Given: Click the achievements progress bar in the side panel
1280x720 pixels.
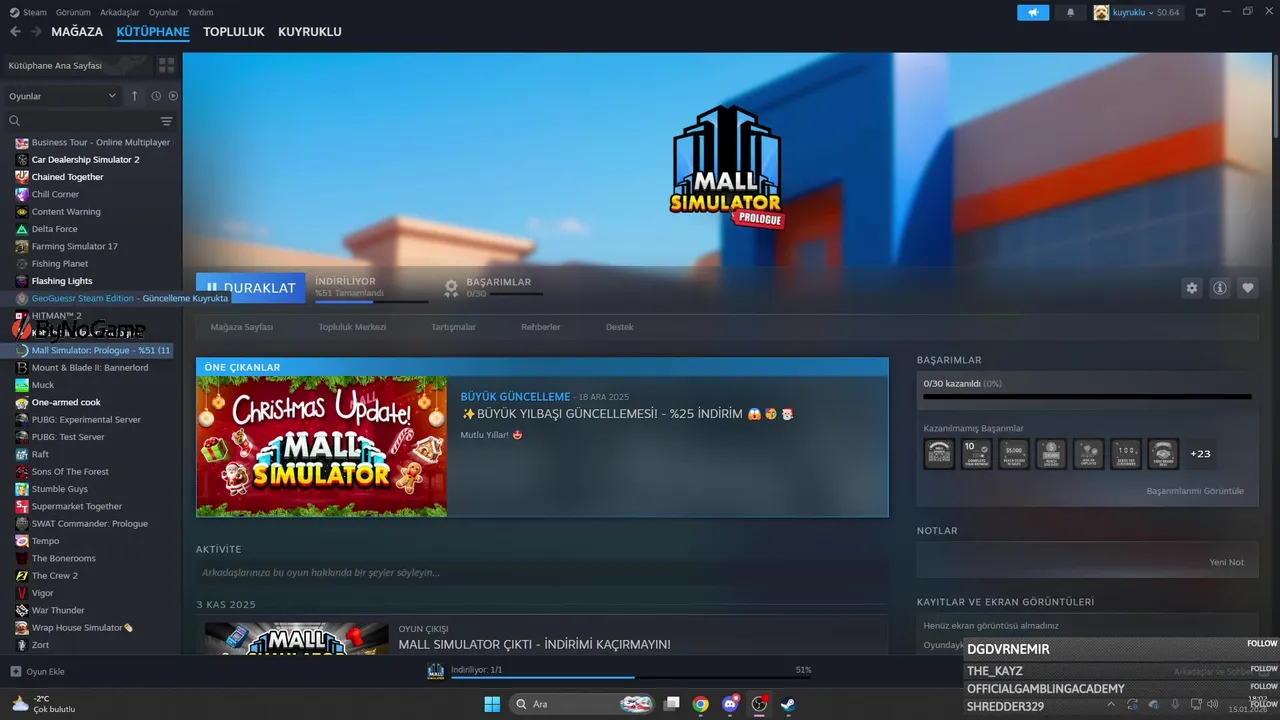Looking at the screenshot, I should pos(1087,397).
